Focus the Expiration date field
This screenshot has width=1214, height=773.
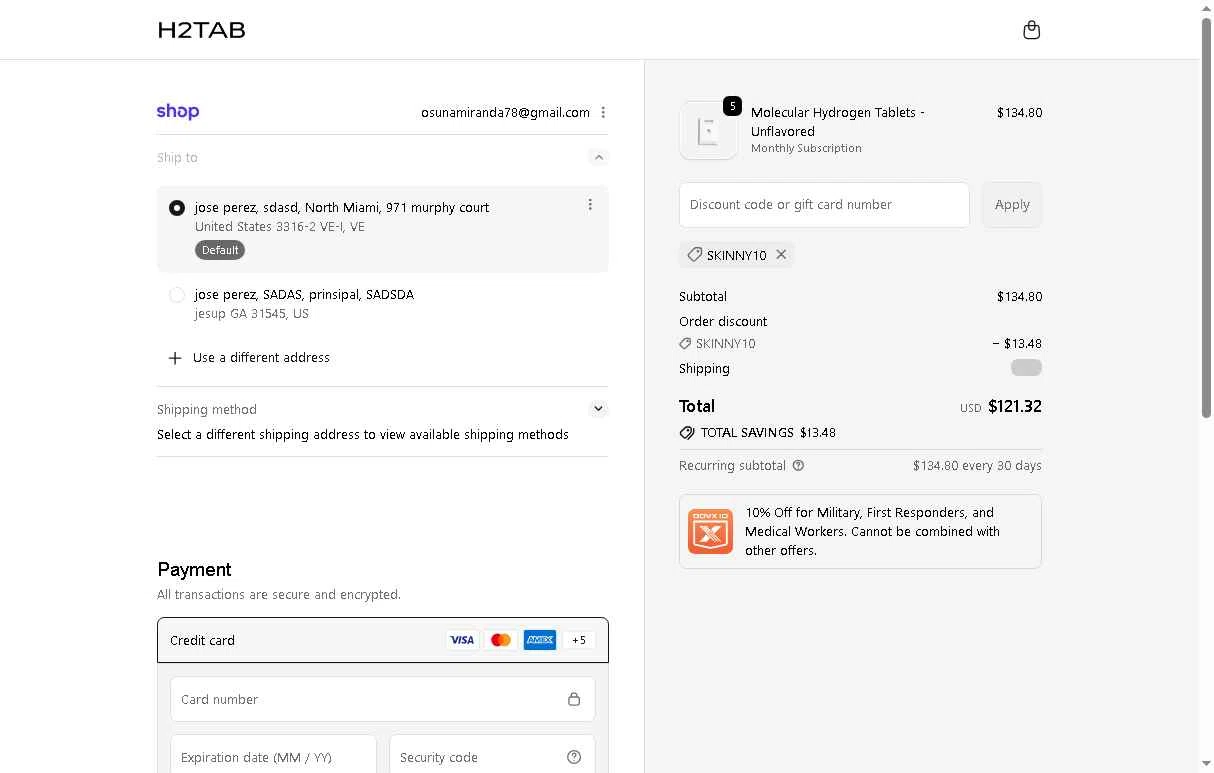(273, 757)
